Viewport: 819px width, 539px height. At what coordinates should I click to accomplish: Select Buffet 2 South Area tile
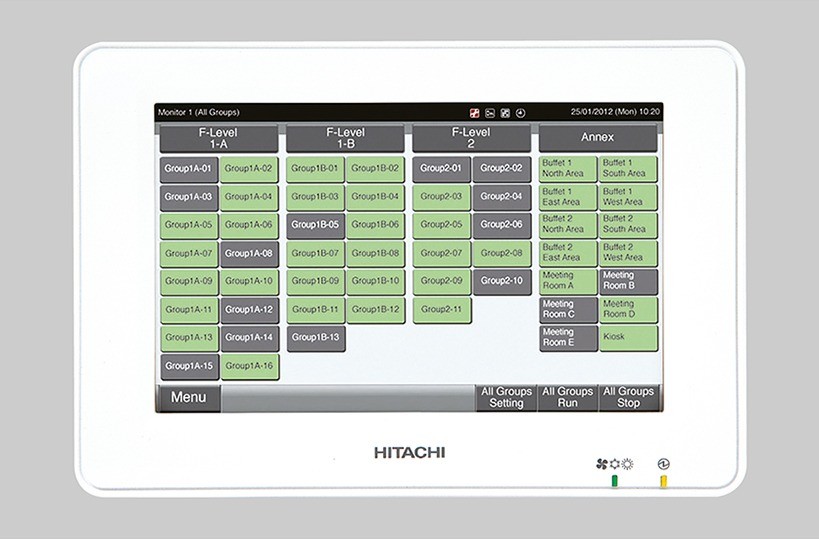click(628, 225)
